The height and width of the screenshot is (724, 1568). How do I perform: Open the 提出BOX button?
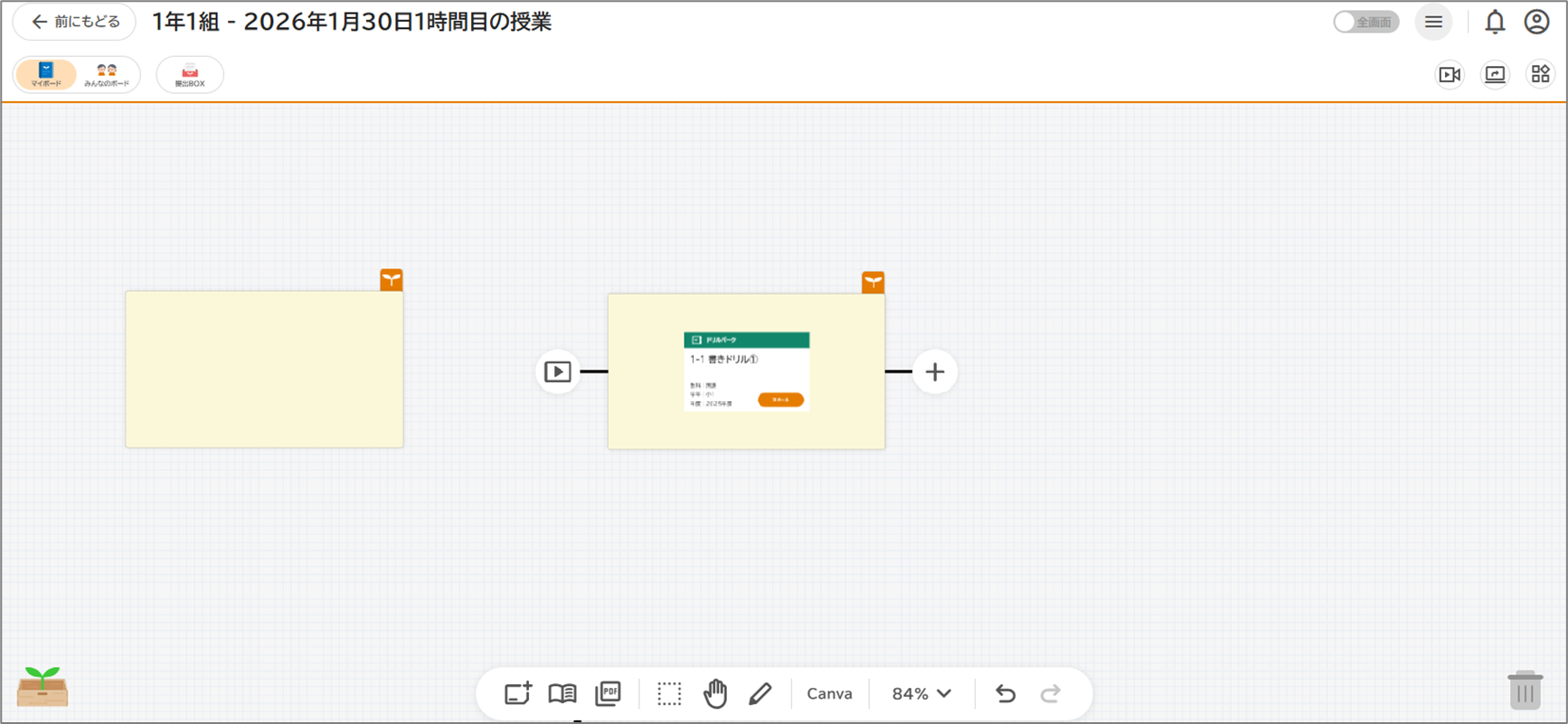coord(190,74)
